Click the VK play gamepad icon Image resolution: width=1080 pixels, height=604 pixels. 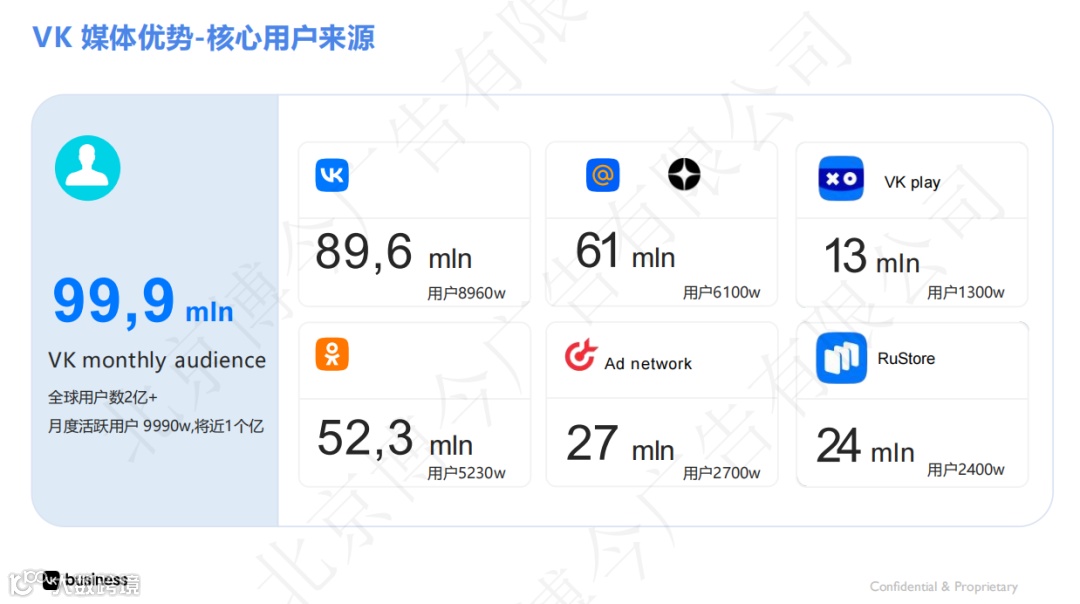pyautogui.click(x=841, y=178)
